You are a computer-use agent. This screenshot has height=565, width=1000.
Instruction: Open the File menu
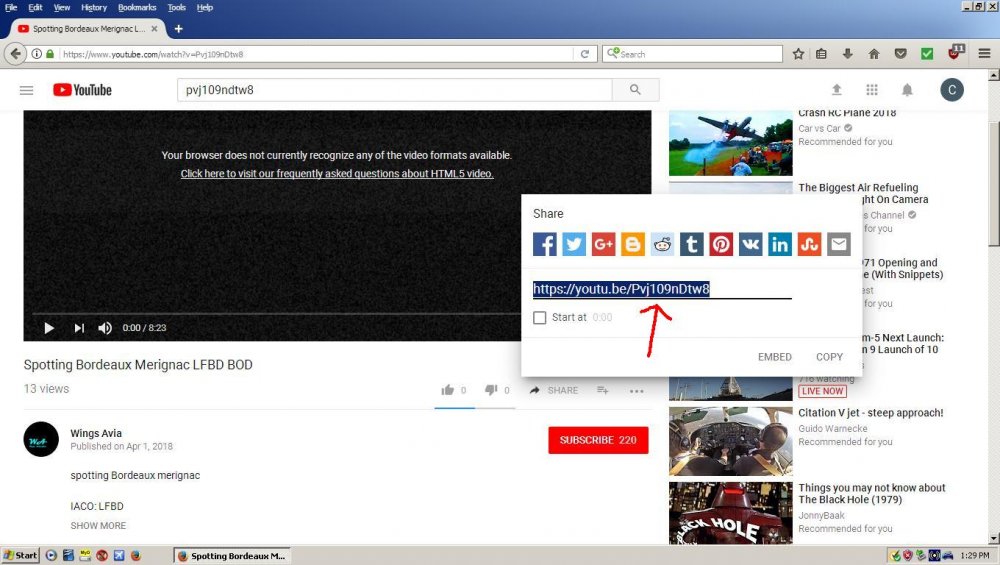point(11,8)
